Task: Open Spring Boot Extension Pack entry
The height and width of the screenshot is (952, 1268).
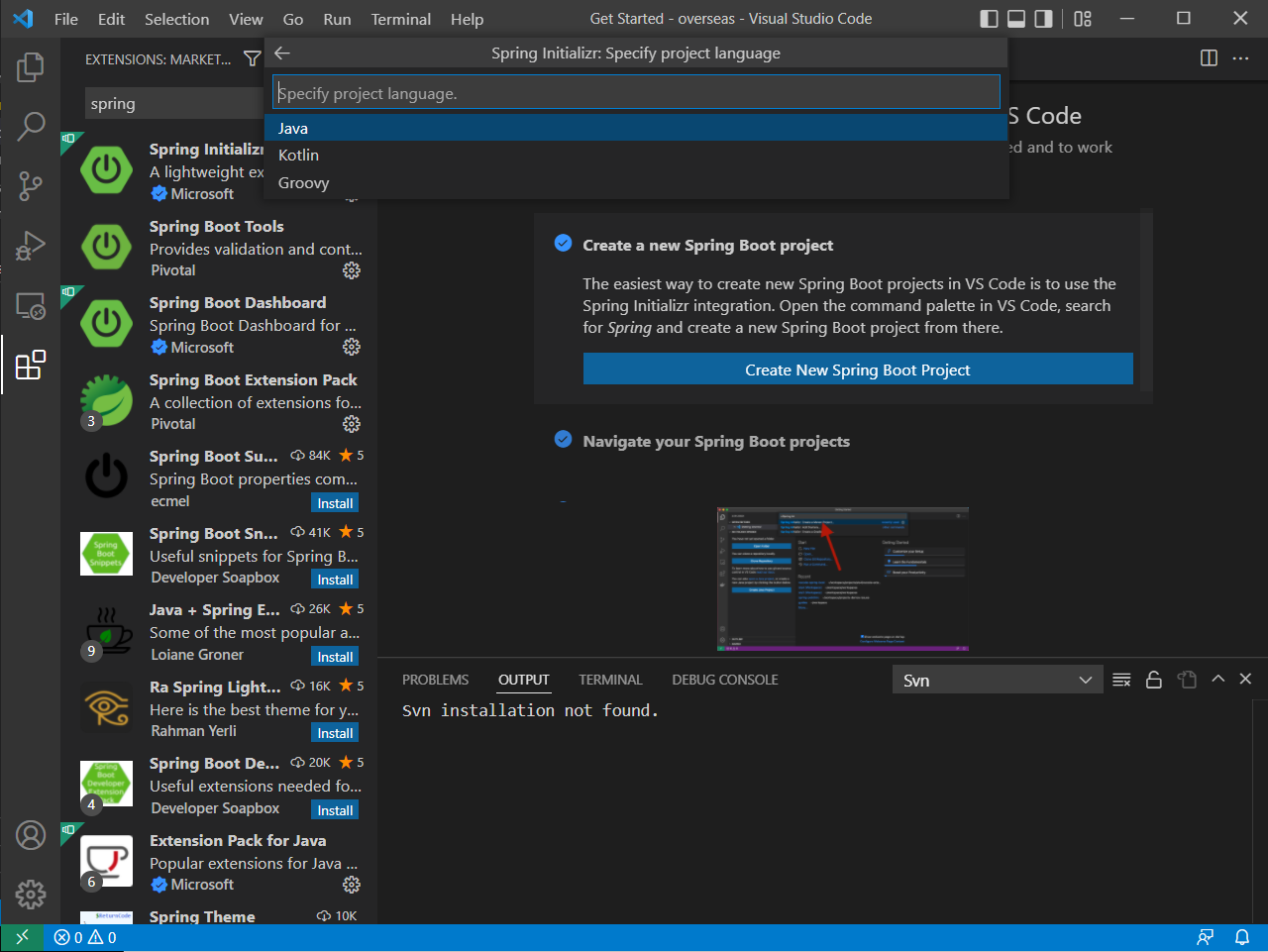Action: click(219, 401)
